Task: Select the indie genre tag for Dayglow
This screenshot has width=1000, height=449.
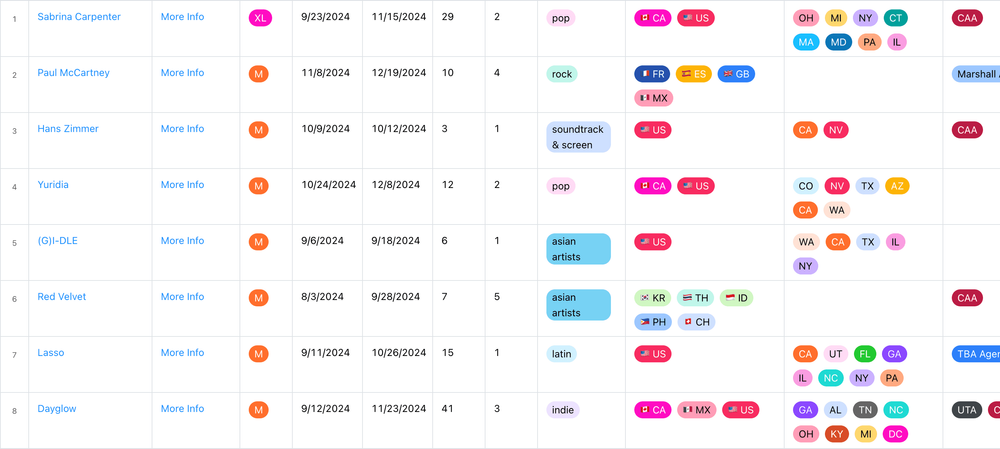Action: tap(562, 411)
